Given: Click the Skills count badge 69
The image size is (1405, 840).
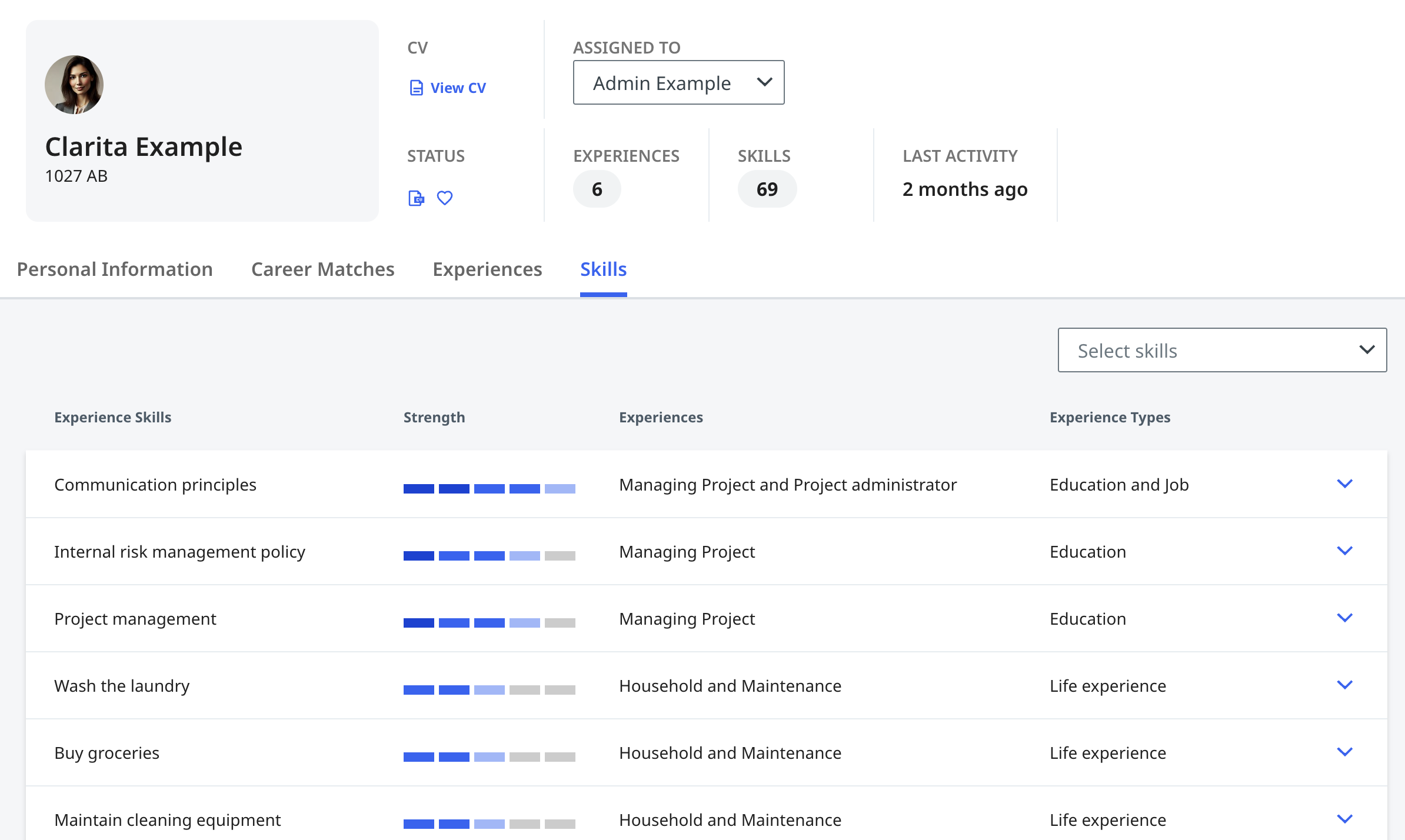Looking at the screenshot, I should click(767, 189).
